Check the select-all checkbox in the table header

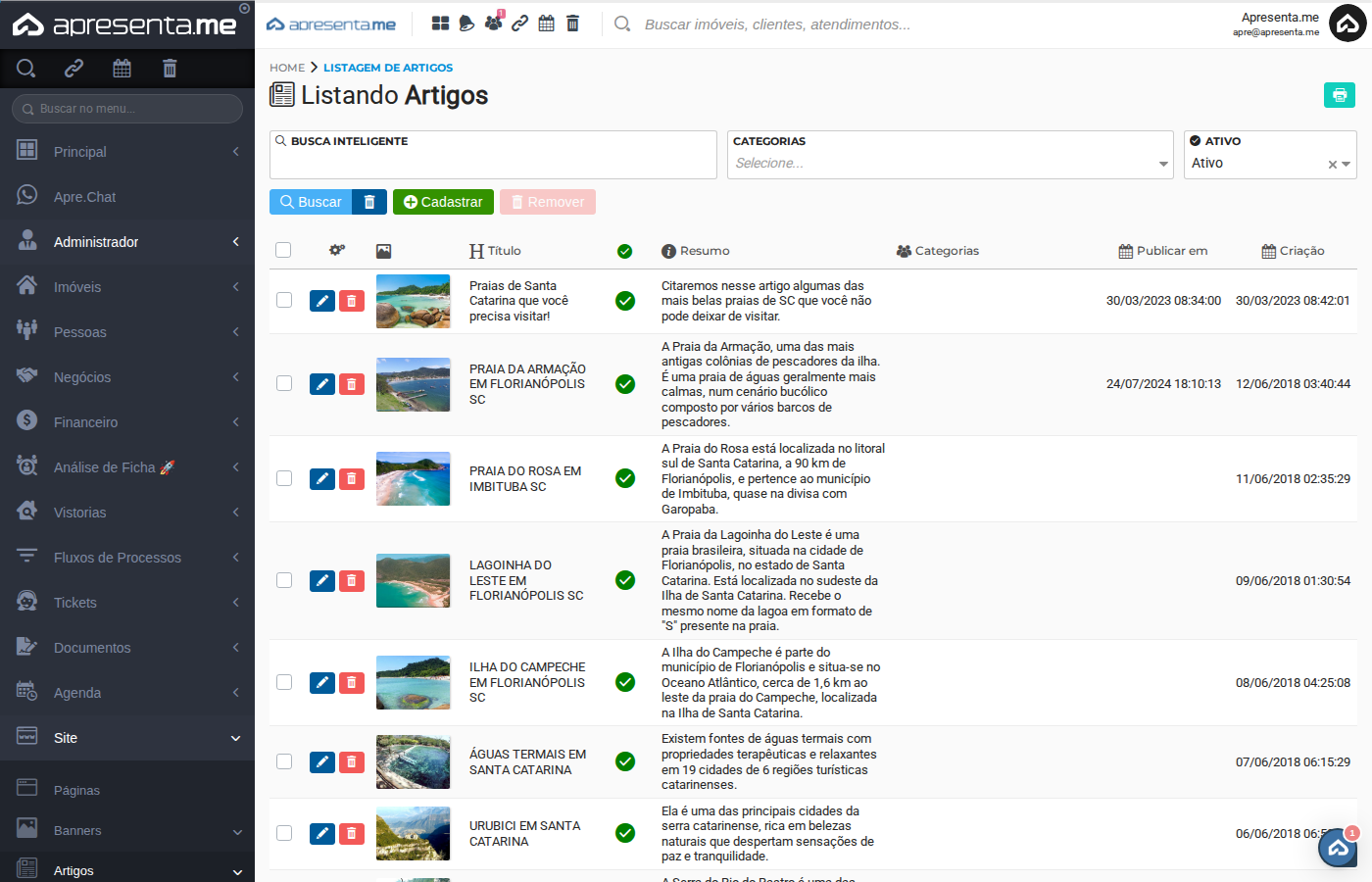coord(283,250)
